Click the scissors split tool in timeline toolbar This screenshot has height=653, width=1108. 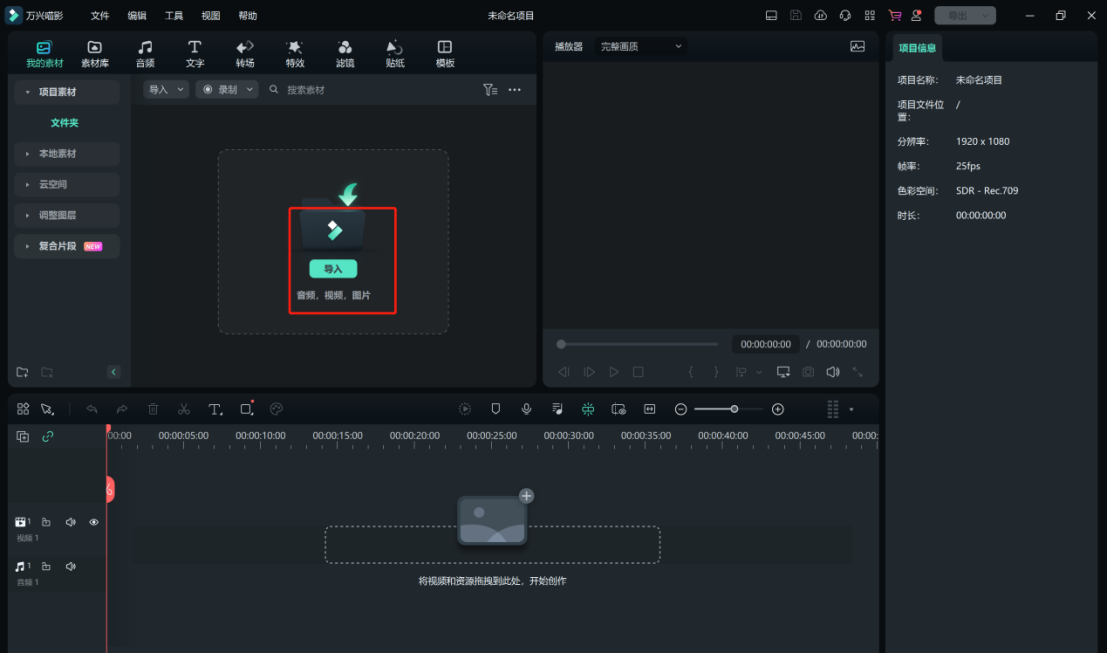(184, 409)
